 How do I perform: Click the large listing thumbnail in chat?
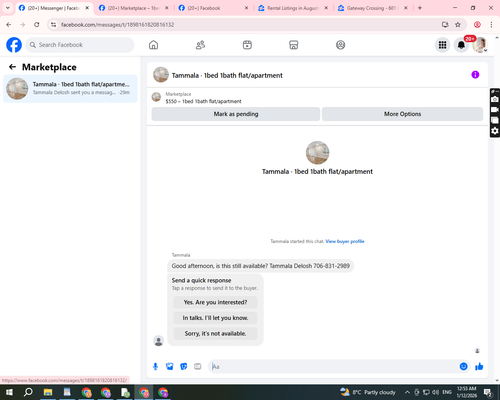click(317, 153)
